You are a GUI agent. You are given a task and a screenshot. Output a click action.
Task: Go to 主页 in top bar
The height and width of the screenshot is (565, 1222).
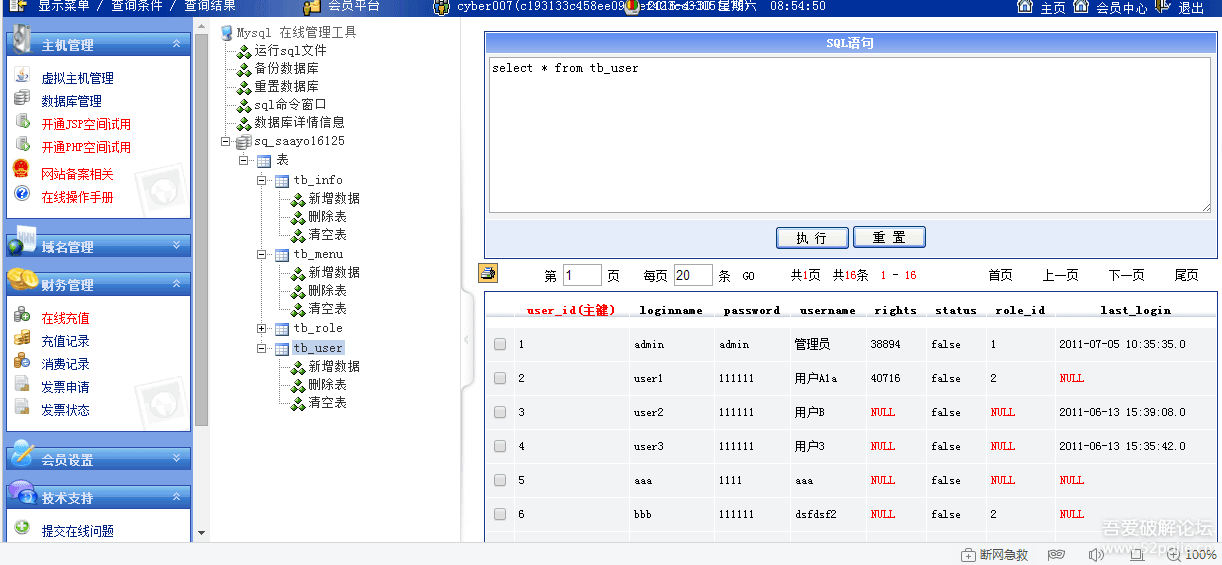pos(1052,8)
